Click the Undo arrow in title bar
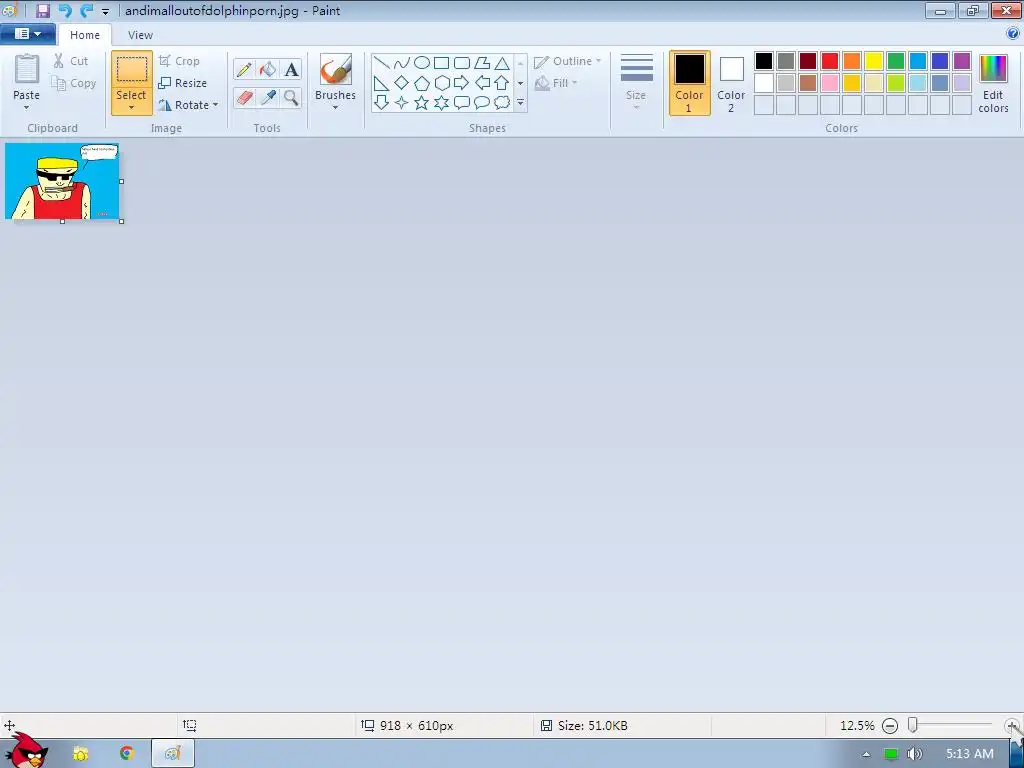Viewport: 1024px width, 768px height. click(65, 10)
